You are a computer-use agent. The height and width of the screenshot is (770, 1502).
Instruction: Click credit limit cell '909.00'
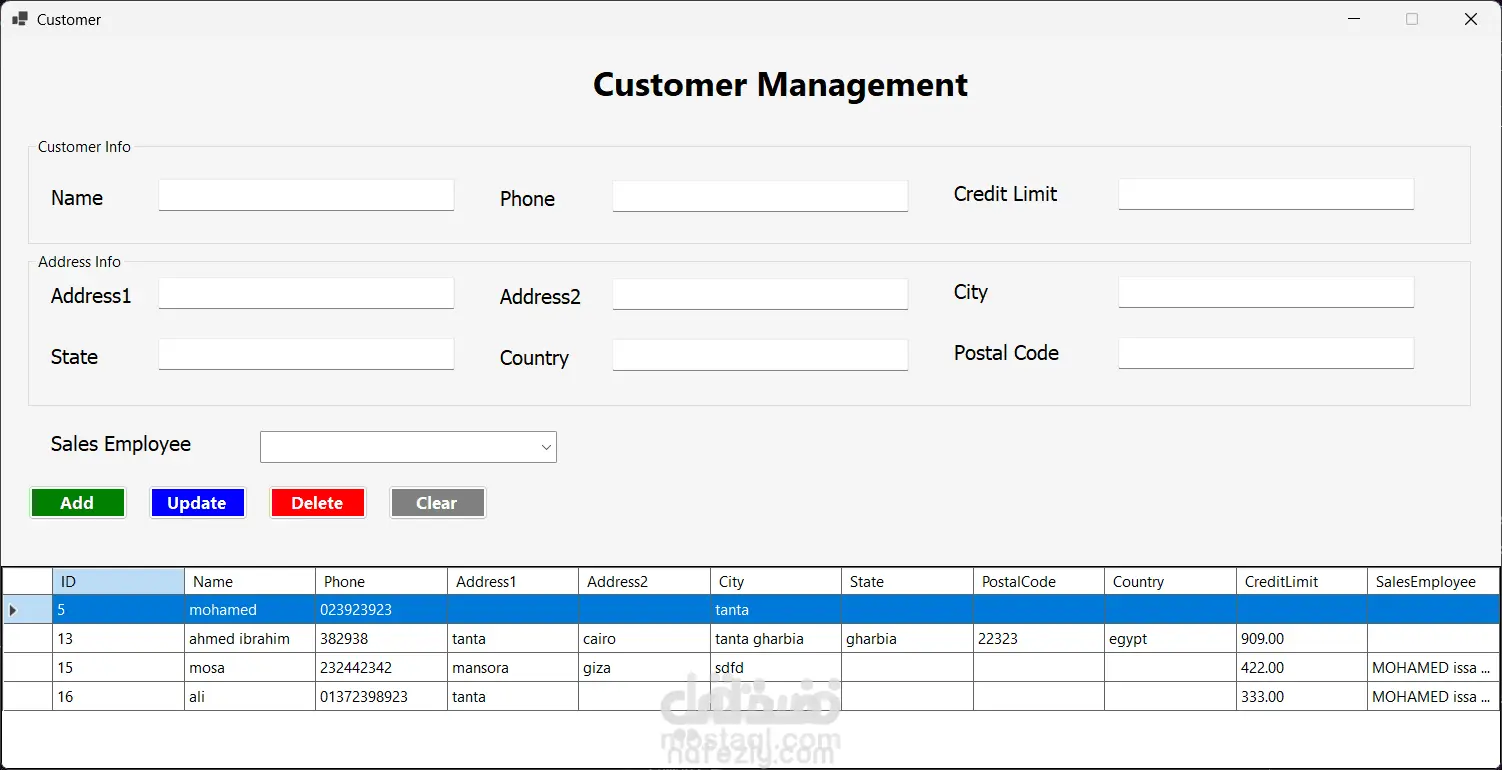click(x=1302, y=639)
